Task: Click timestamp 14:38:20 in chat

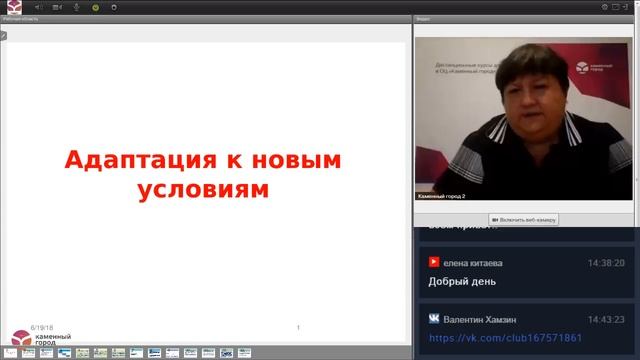Action: click(x=606, y=263)
